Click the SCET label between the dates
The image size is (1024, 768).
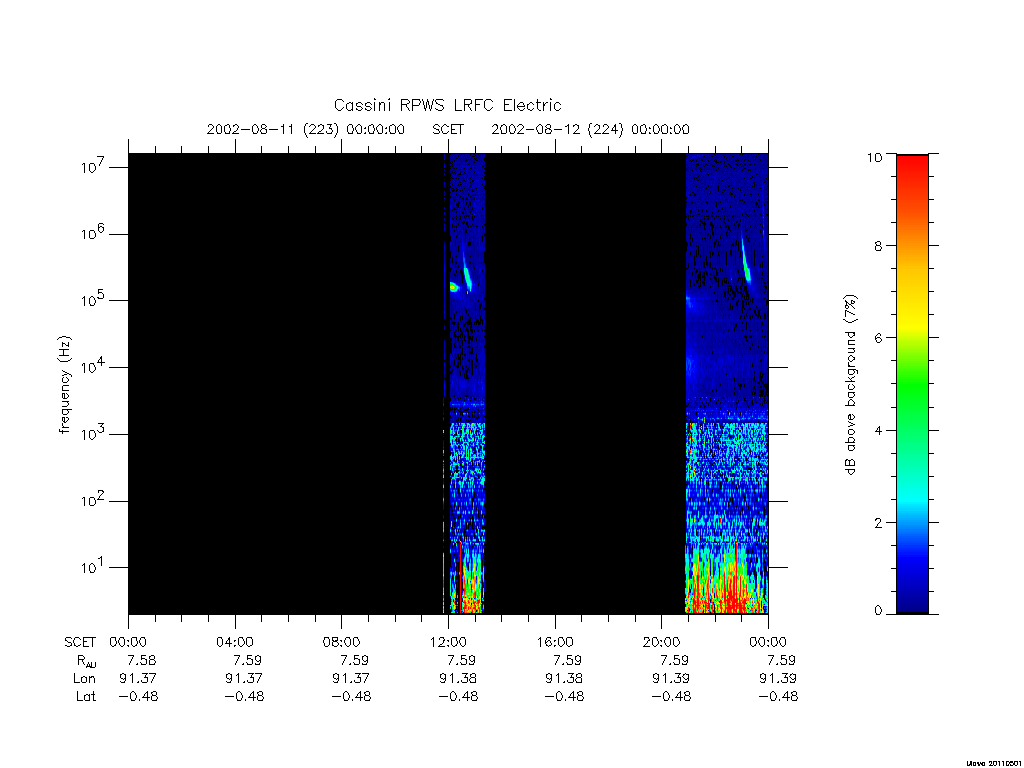448,129
